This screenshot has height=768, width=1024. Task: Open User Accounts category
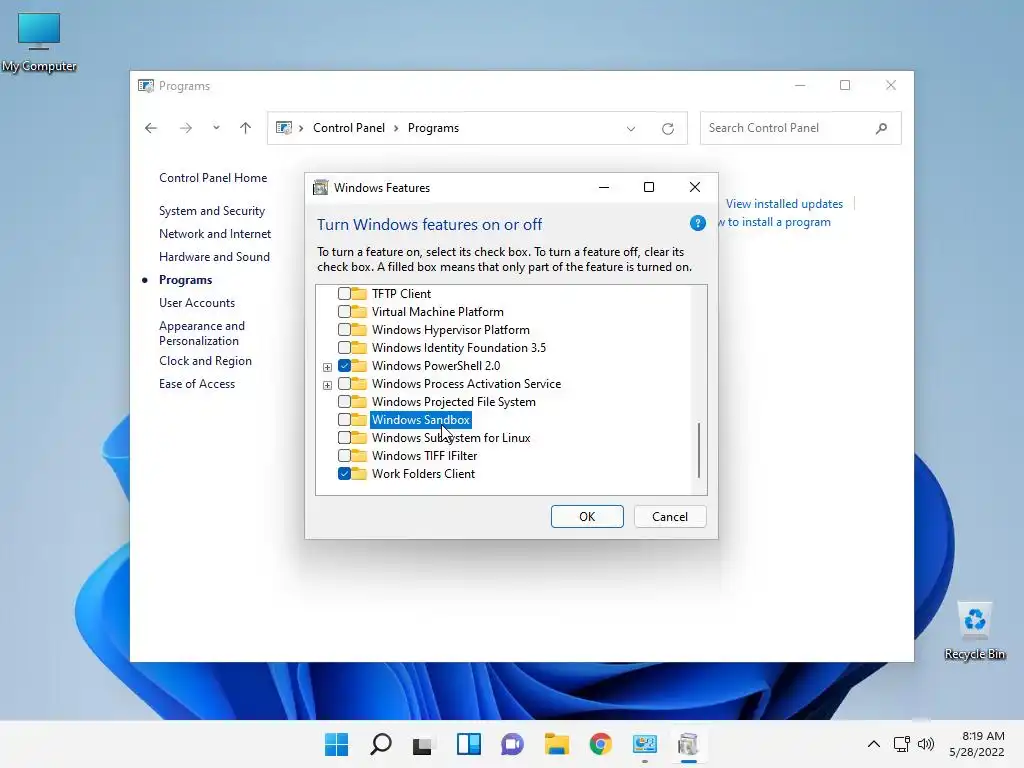[x=197, y=303]
